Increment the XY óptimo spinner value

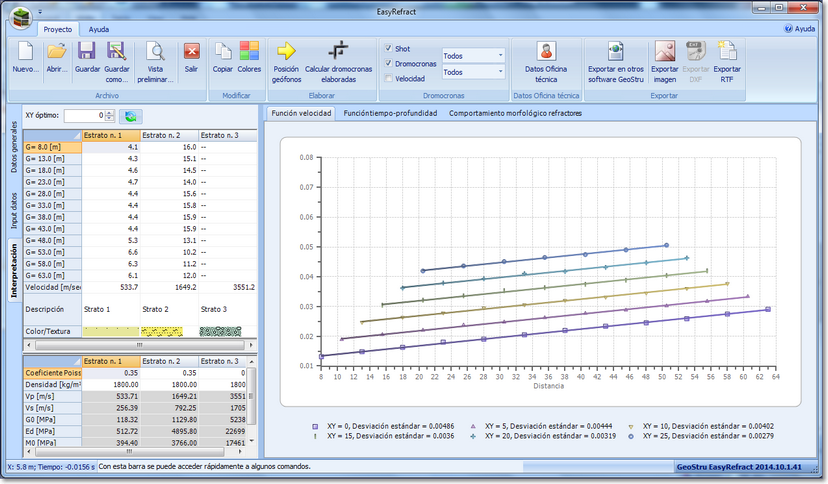point(111,112)
